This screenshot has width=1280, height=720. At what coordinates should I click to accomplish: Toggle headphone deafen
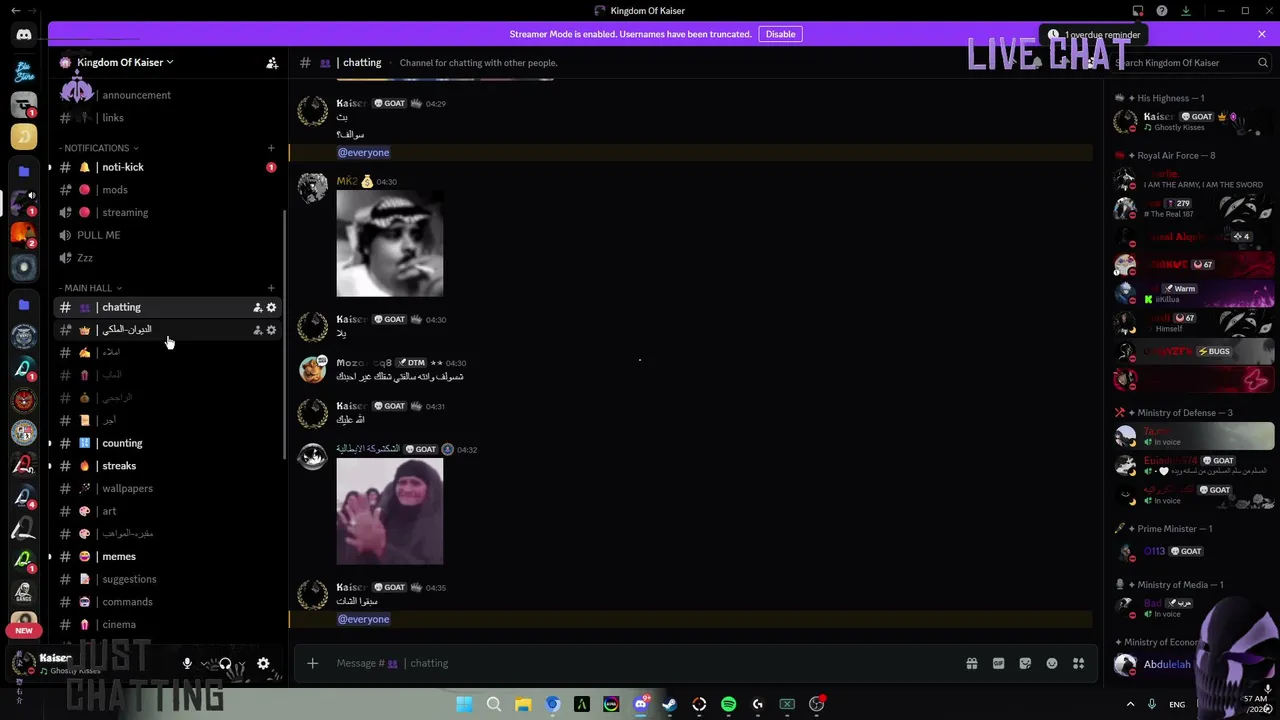[225, 664]
